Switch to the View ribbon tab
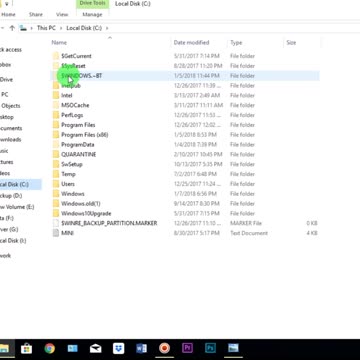Screen dimensions: 360x360 coord(62,15)
